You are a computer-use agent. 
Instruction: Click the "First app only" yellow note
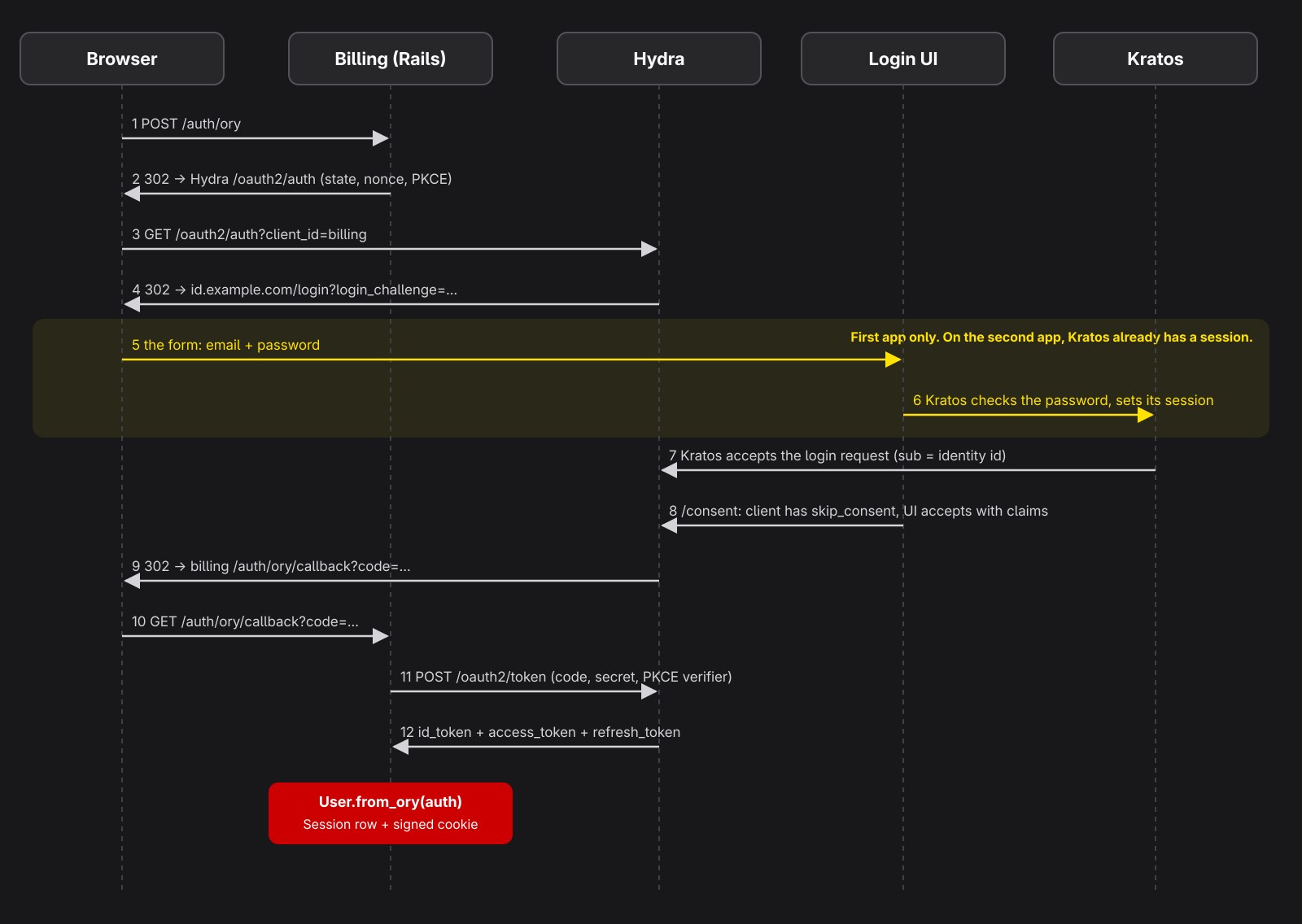1051,337
